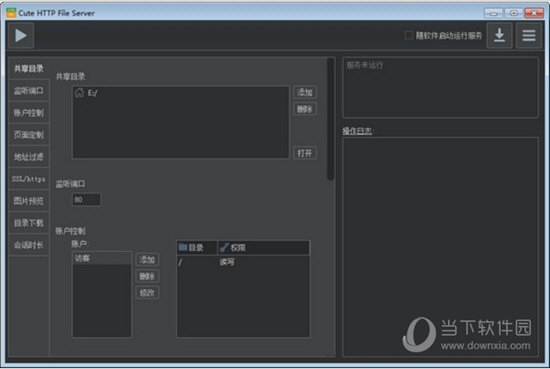Maximize the Cute HTTP File Server window
The width and height of the screenshot is (550, 369).
pos(514,13)
